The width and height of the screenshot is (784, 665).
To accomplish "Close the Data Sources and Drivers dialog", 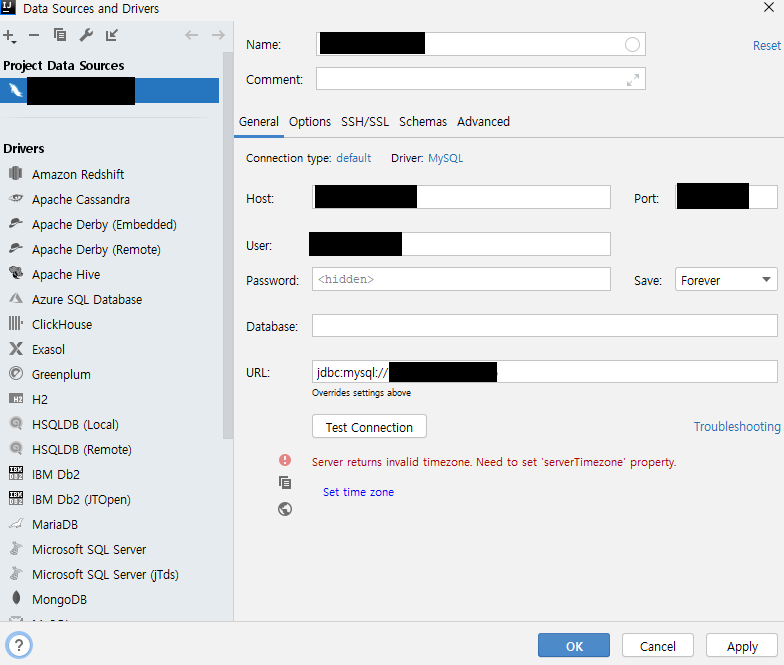I will [x=768, y=8].
